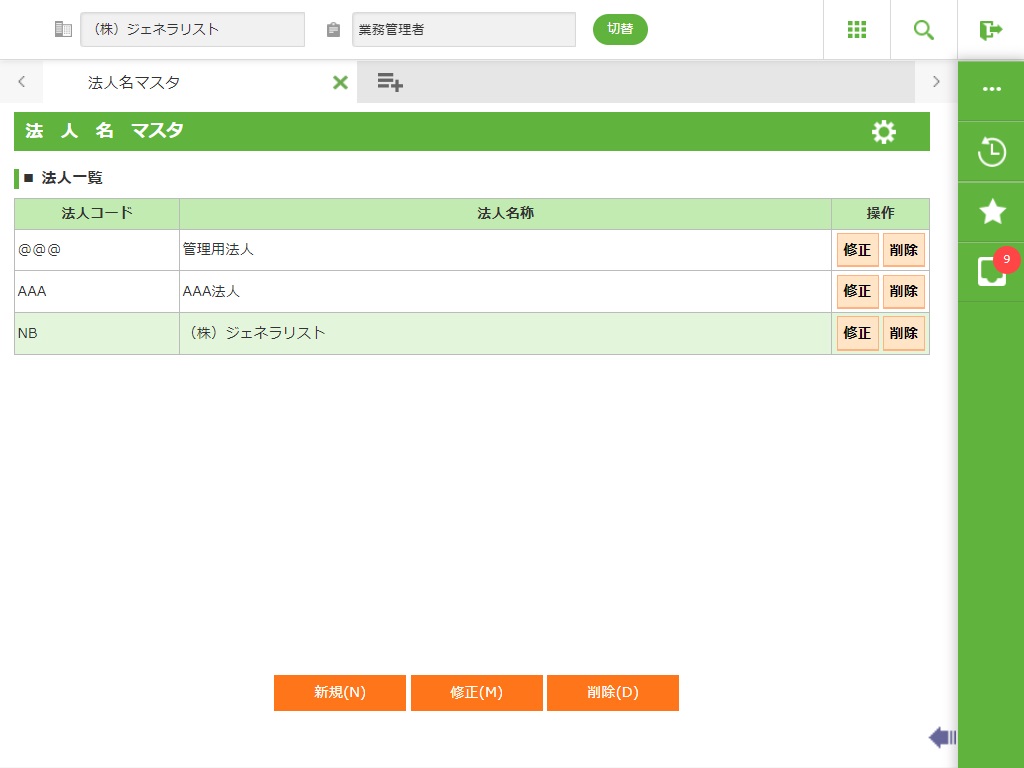Screen dimensions: 1024x768
Task: Click the search magnifier icon
Action: coord(923,29)
